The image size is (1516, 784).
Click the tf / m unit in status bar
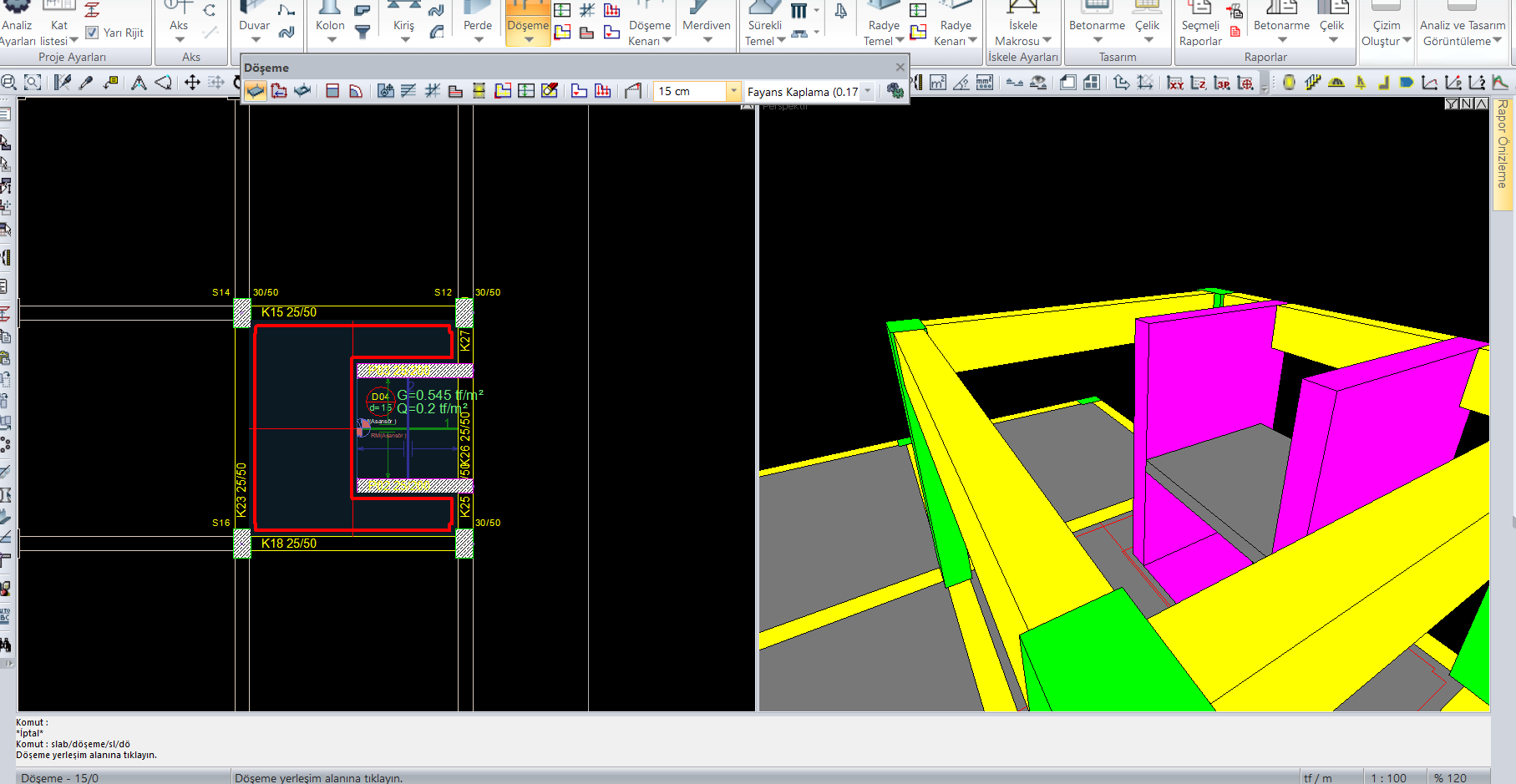(x=1318, y=777)
